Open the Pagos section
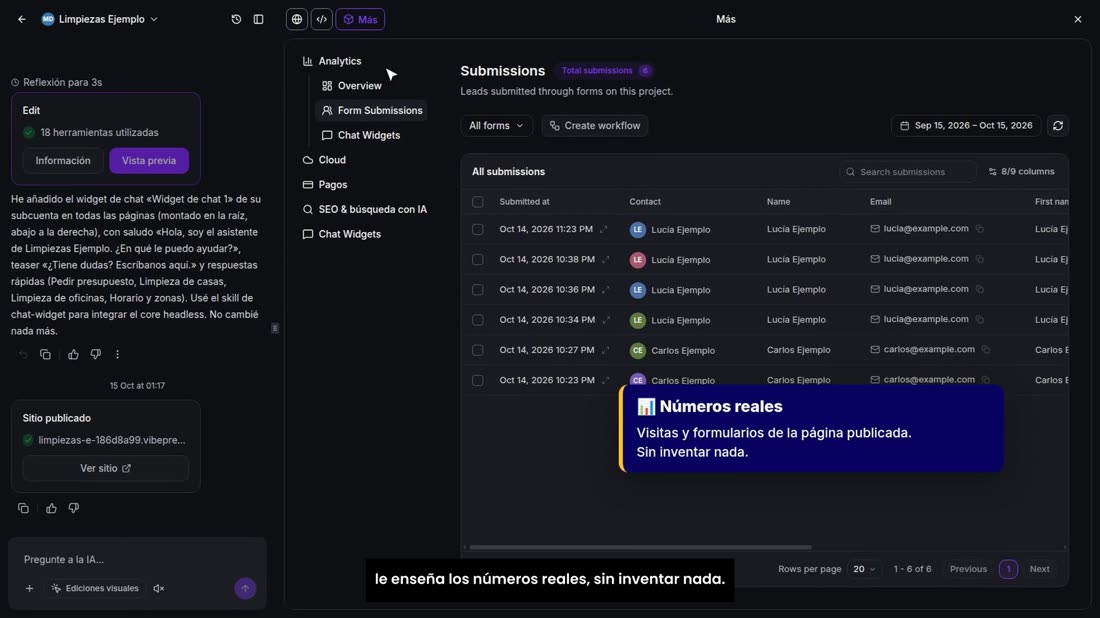The image size is (1100, 618). point(326,184)
